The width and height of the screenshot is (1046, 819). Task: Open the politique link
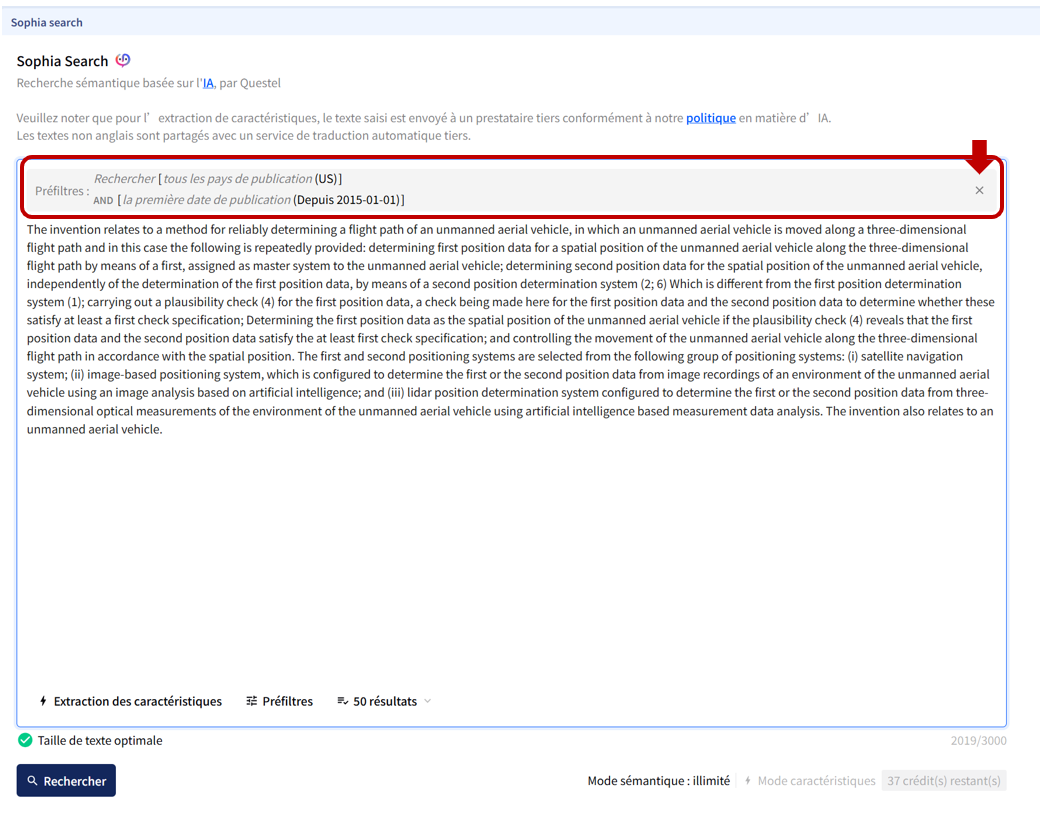point(710,118)
